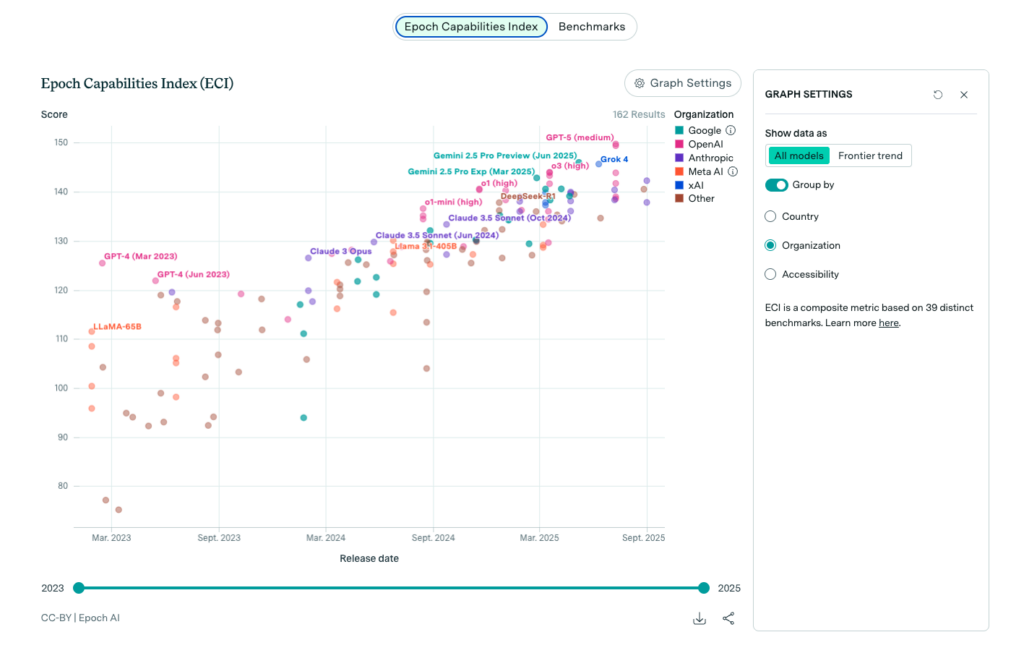The height and width of the screenshot is (653, 1024).
Task: Click the Anthropic legend color swatch
Action: pyautogui.click(x=679, y=158)
